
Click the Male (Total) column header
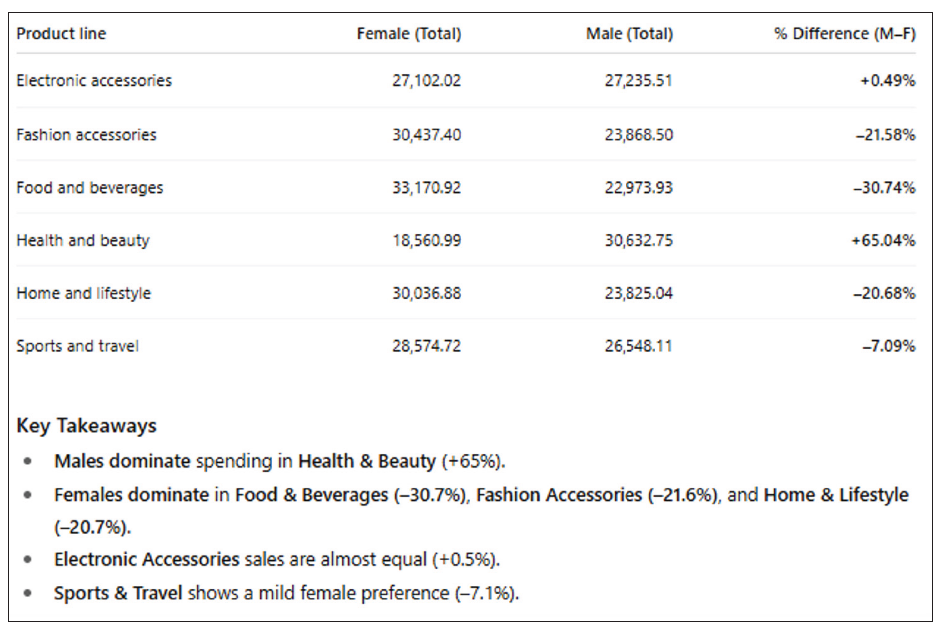629,34
